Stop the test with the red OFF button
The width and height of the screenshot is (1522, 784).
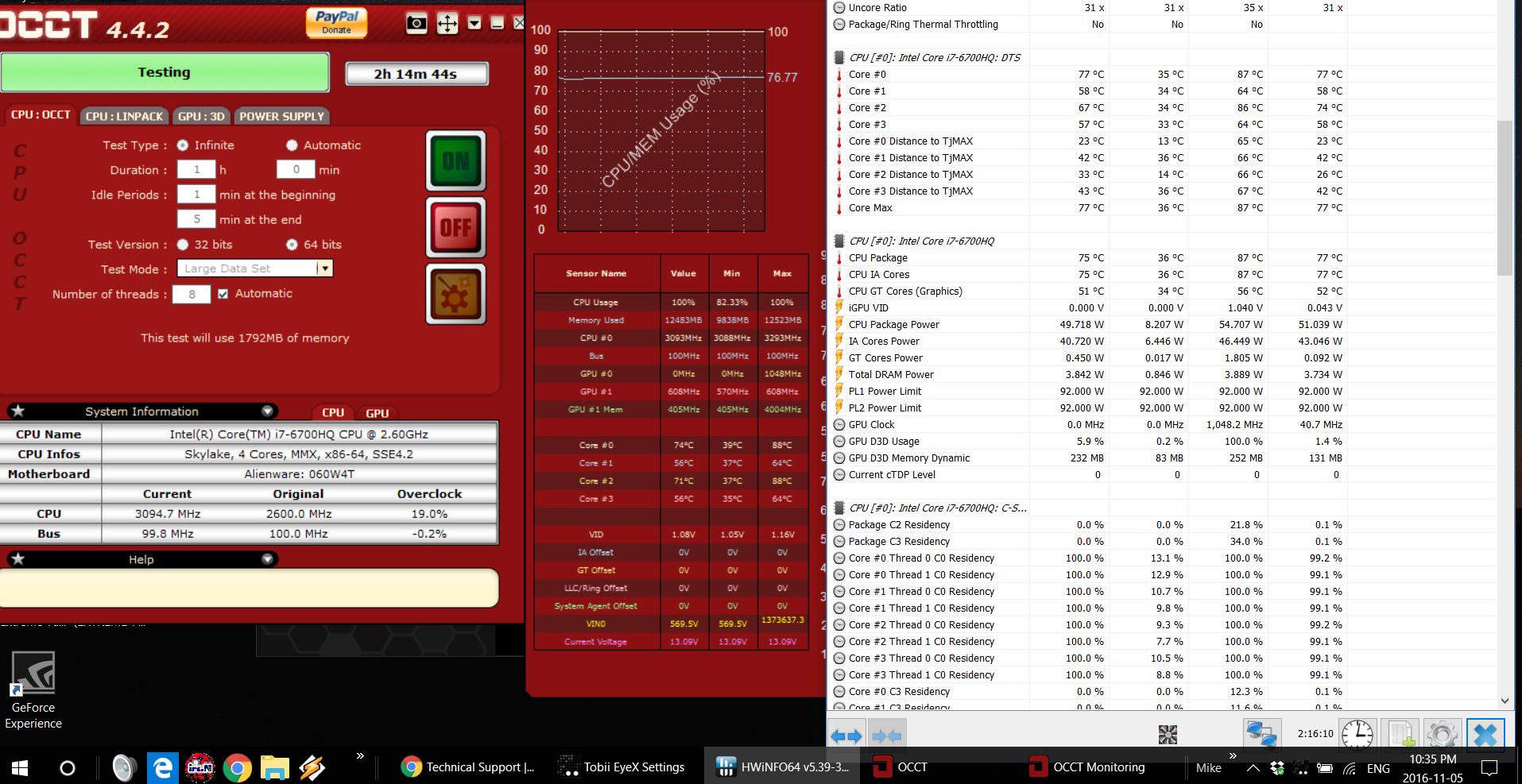[x=455, y=227]
